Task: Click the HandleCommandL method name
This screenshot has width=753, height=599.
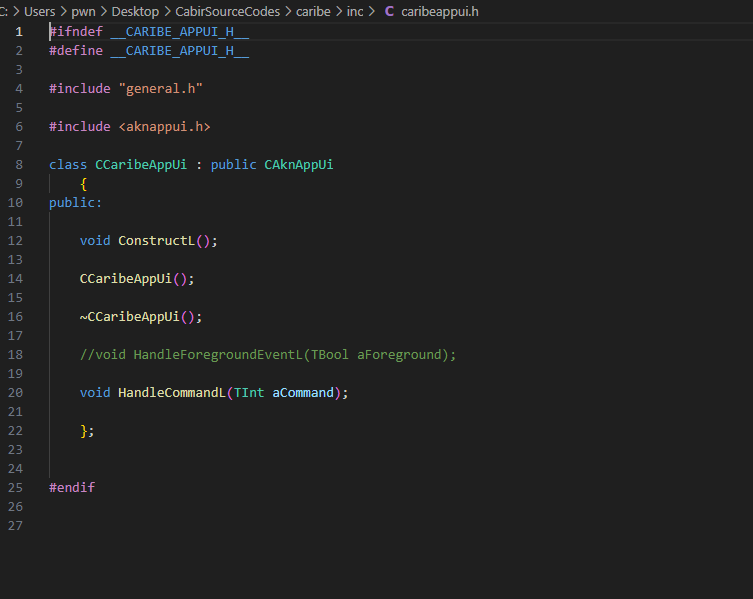Action: (172, 392)
